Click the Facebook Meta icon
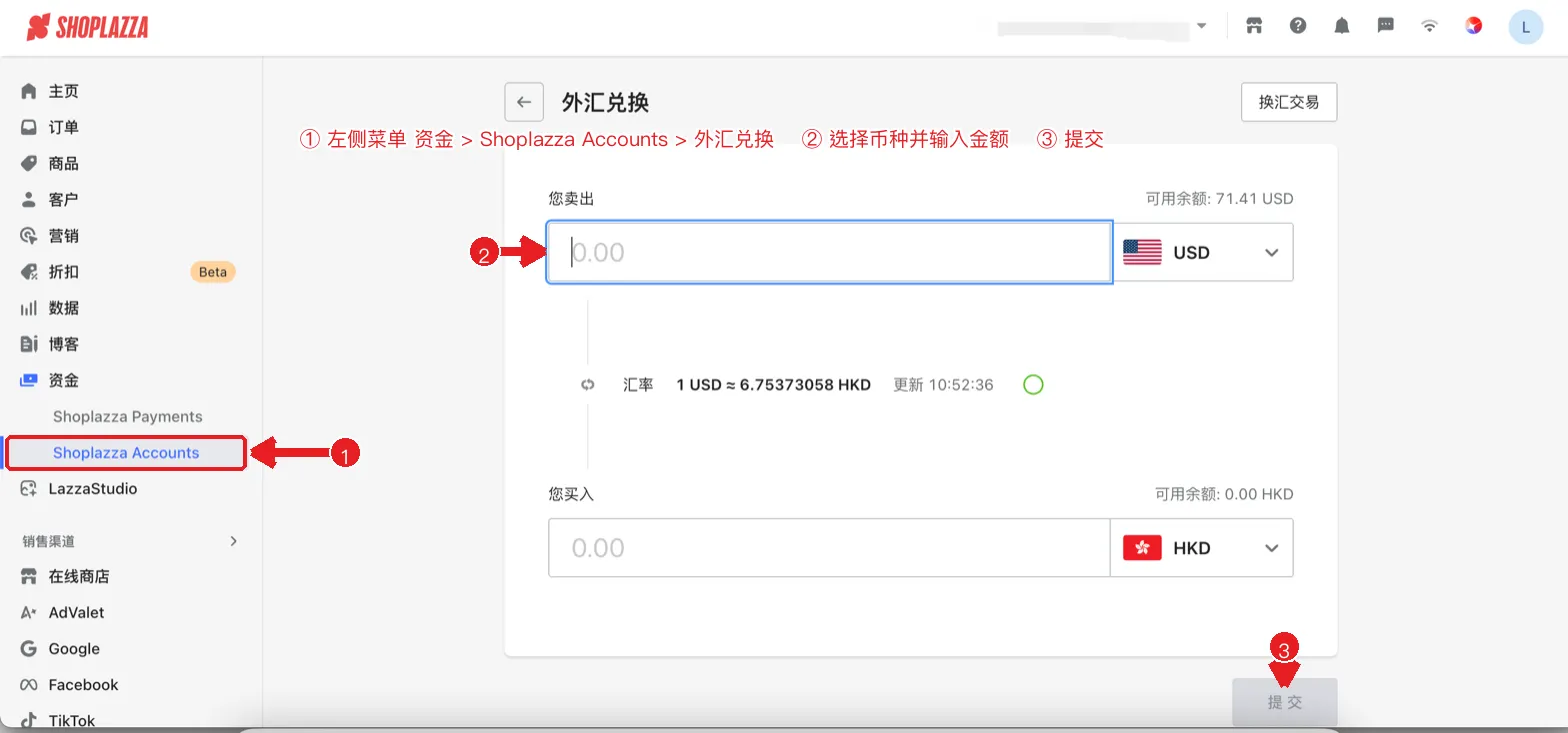Image resolution: width=1568 pixels, height=733 pixels. click(x=29, y=685)
